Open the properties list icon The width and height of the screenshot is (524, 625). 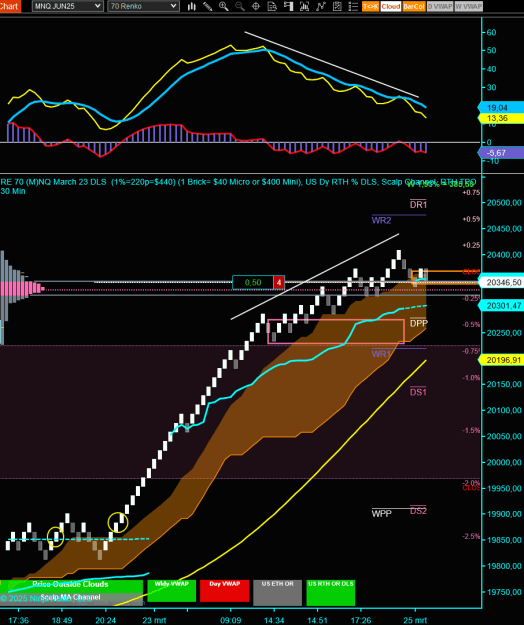tap(353, 6)
